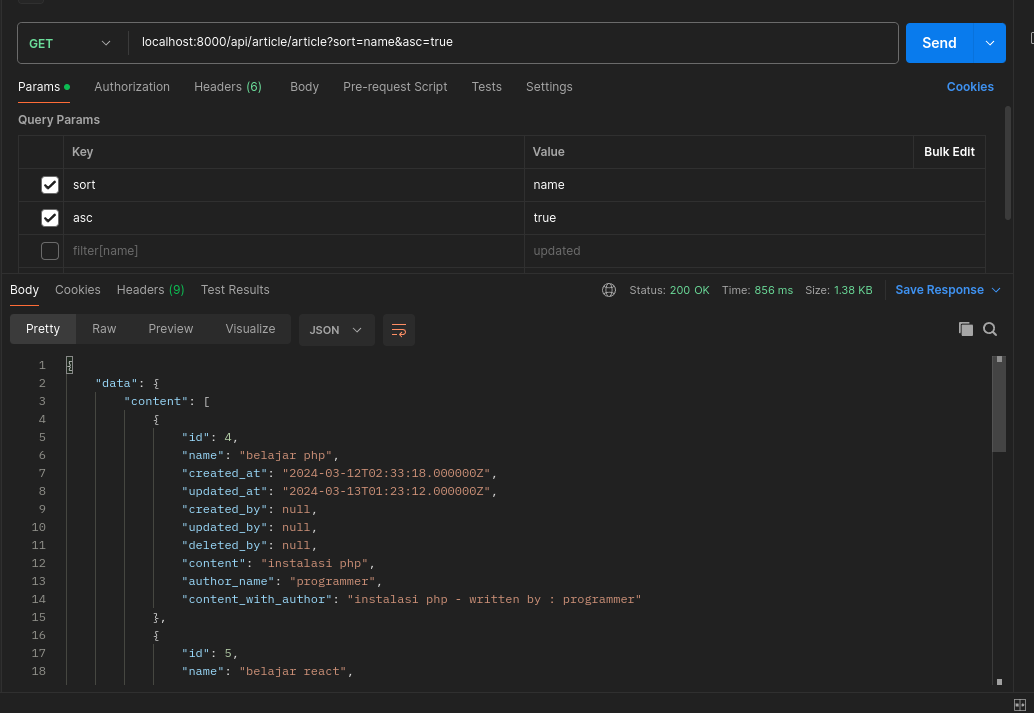Open the Pre-request Script tab
This screenshot has width=1034, height=713.
point(395,87)
